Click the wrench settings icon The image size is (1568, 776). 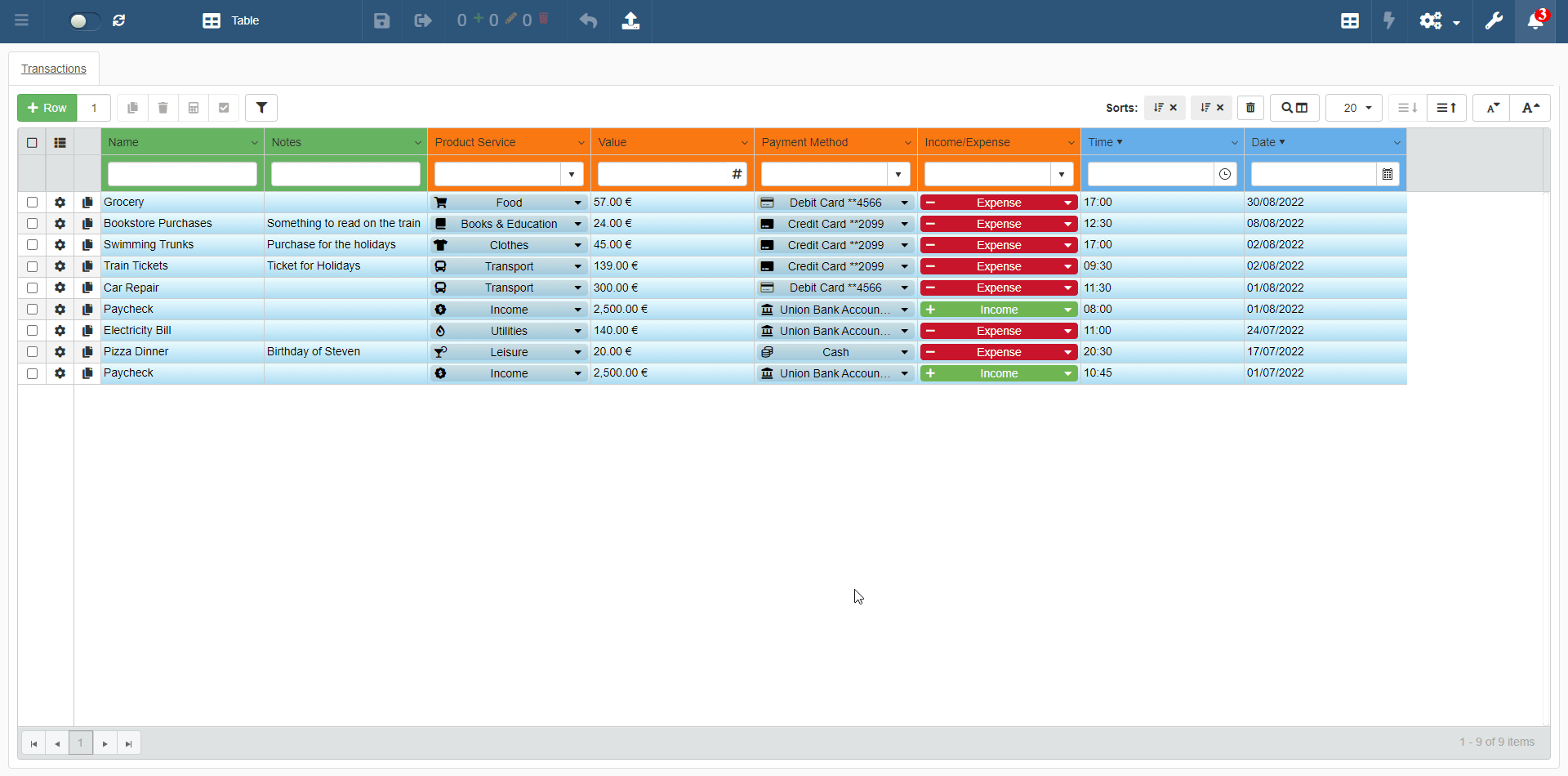pos(1493,21)
